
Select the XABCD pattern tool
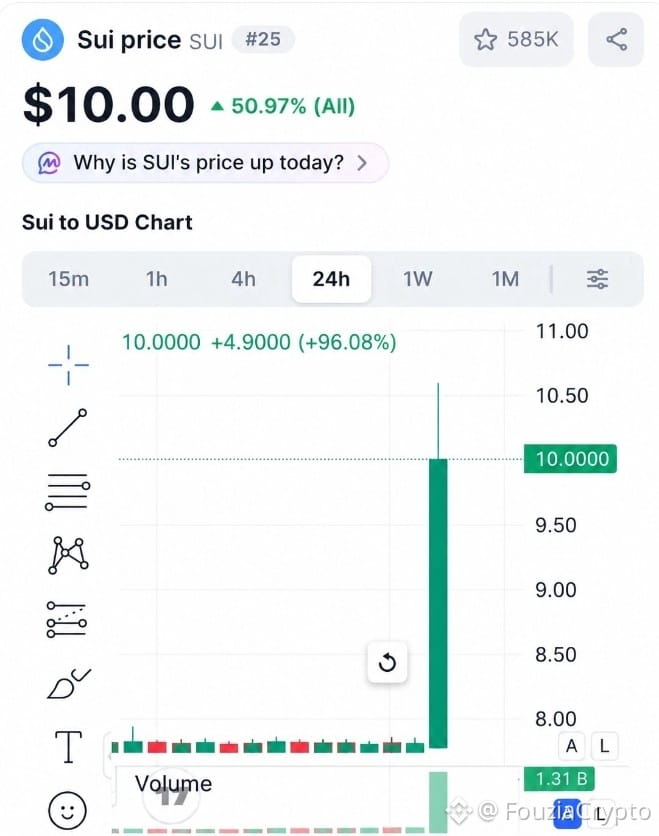68,555
